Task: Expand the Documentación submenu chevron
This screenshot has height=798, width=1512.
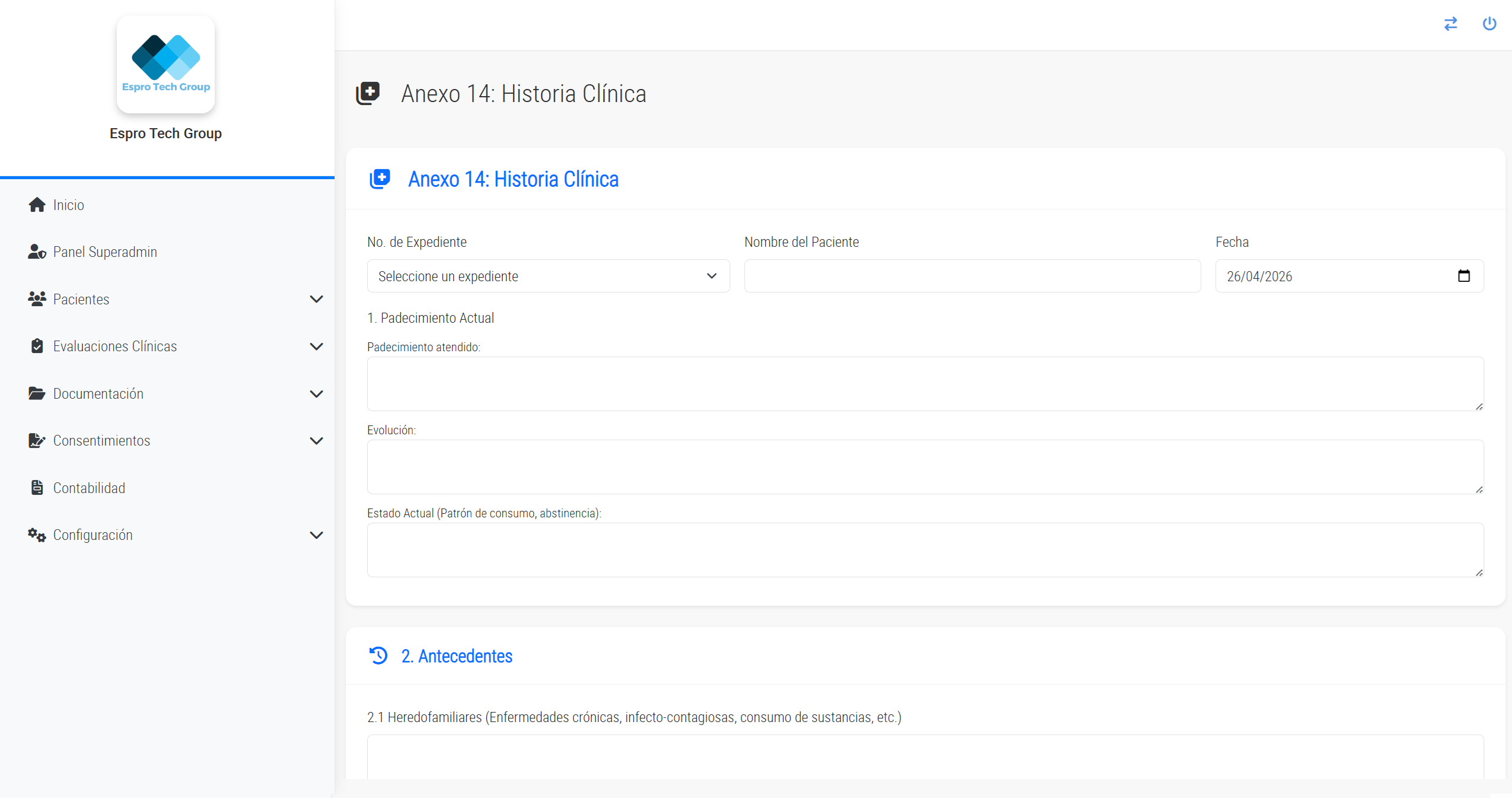Action: pyautogui.click(x=317, y=393)
